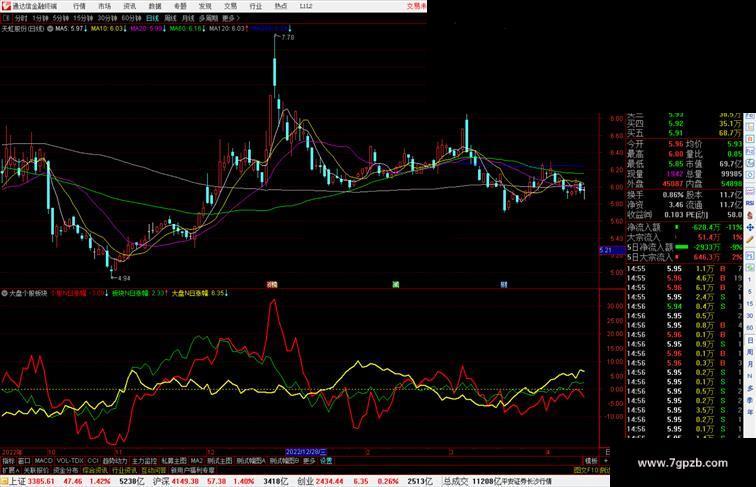Open the 交易 menu

(x=230, y=6)
